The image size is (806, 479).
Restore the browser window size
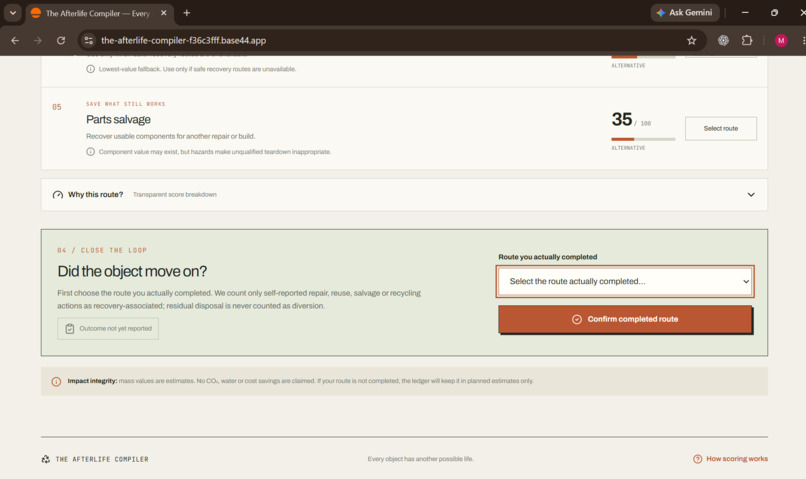[x=774, y=13]
